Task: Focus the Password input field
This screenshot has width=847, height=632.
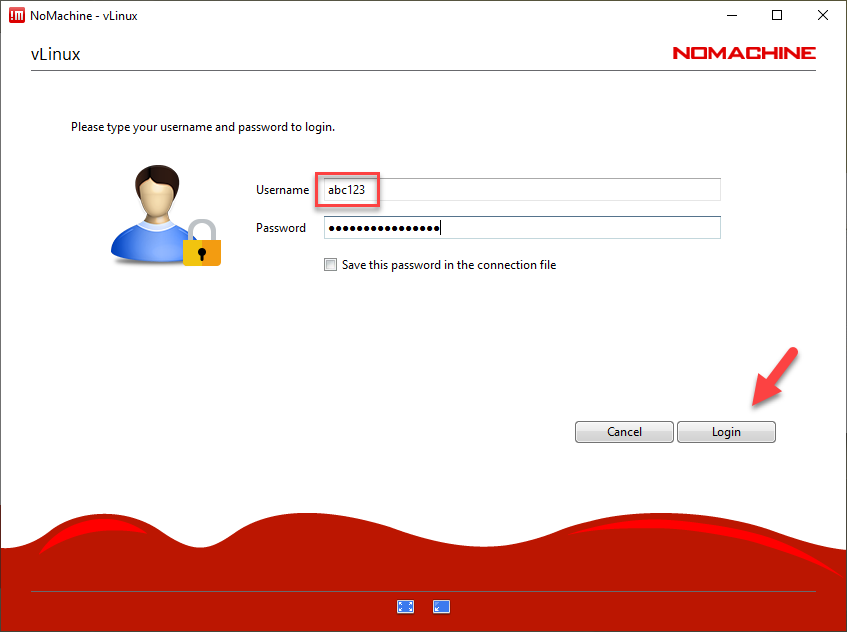Action: pyautogui.click(x=522, y=227)
